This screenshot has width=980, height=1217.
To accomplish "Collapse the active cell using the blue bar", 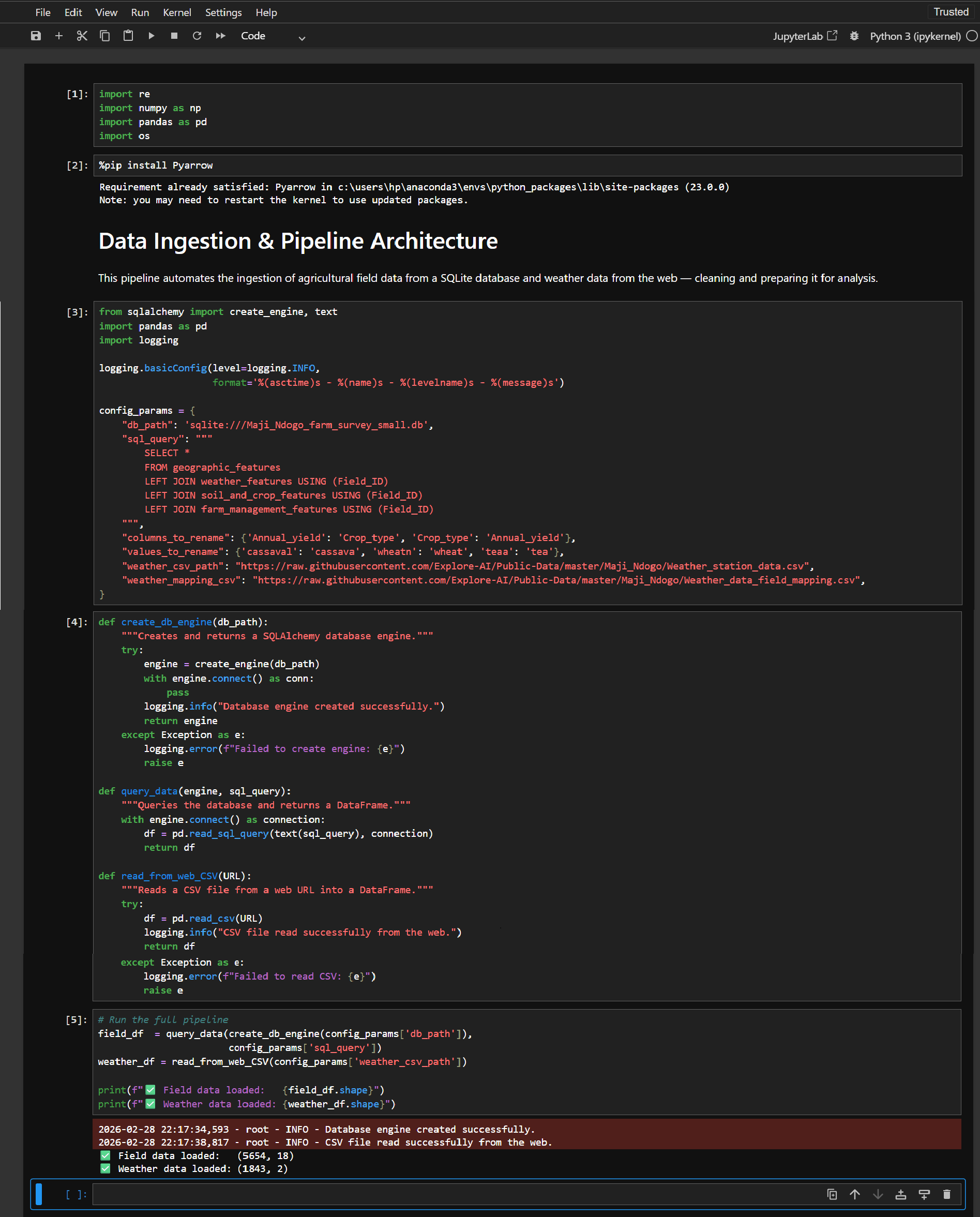I will click(38, 1194).
